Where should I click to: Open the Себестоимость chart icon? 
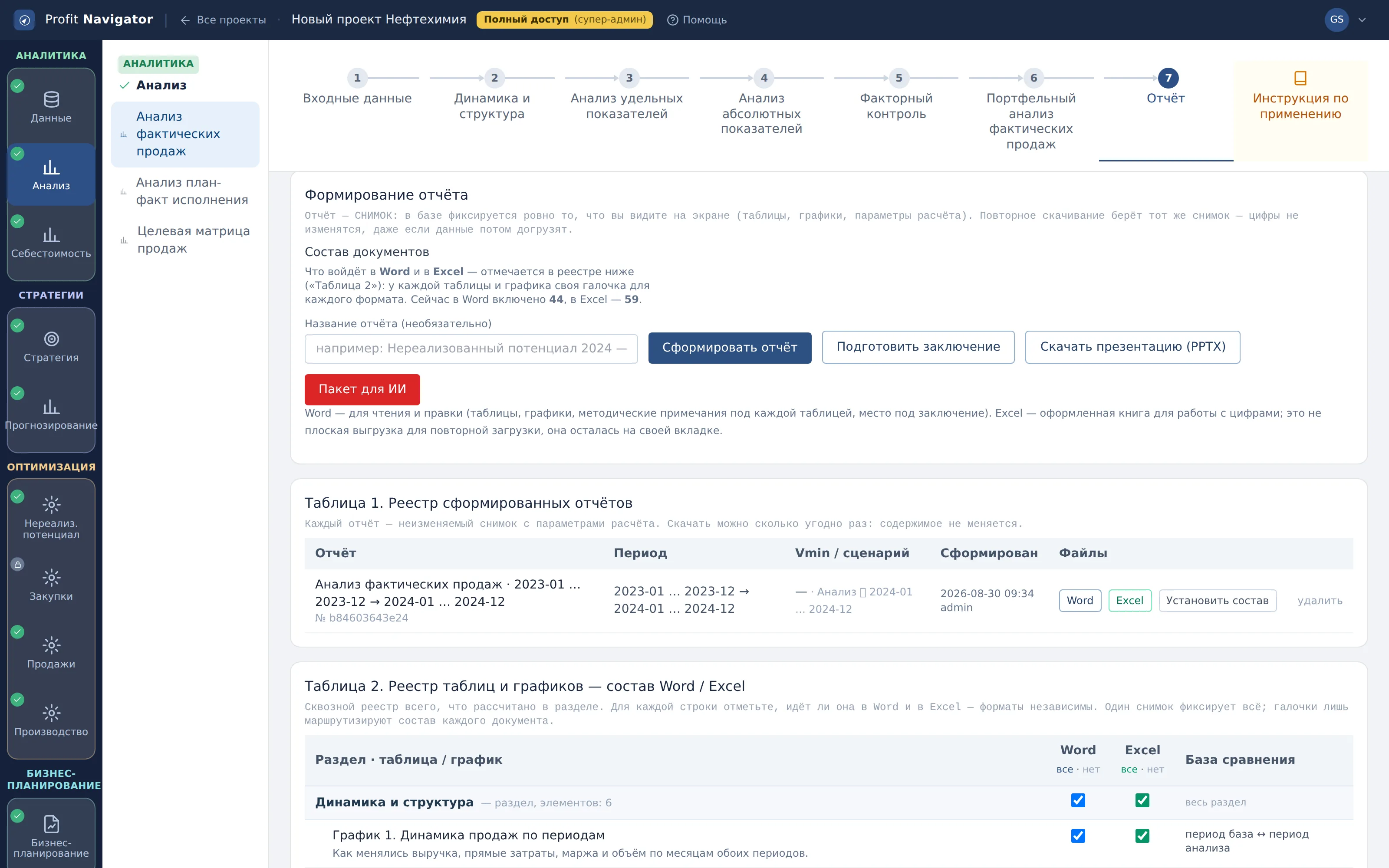pyautogui.click(x=51, y=235)
